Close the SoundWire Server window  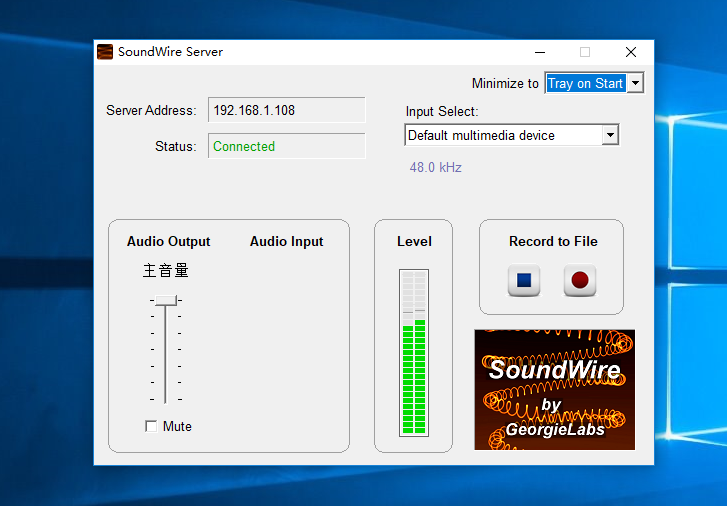coord(631,52)
